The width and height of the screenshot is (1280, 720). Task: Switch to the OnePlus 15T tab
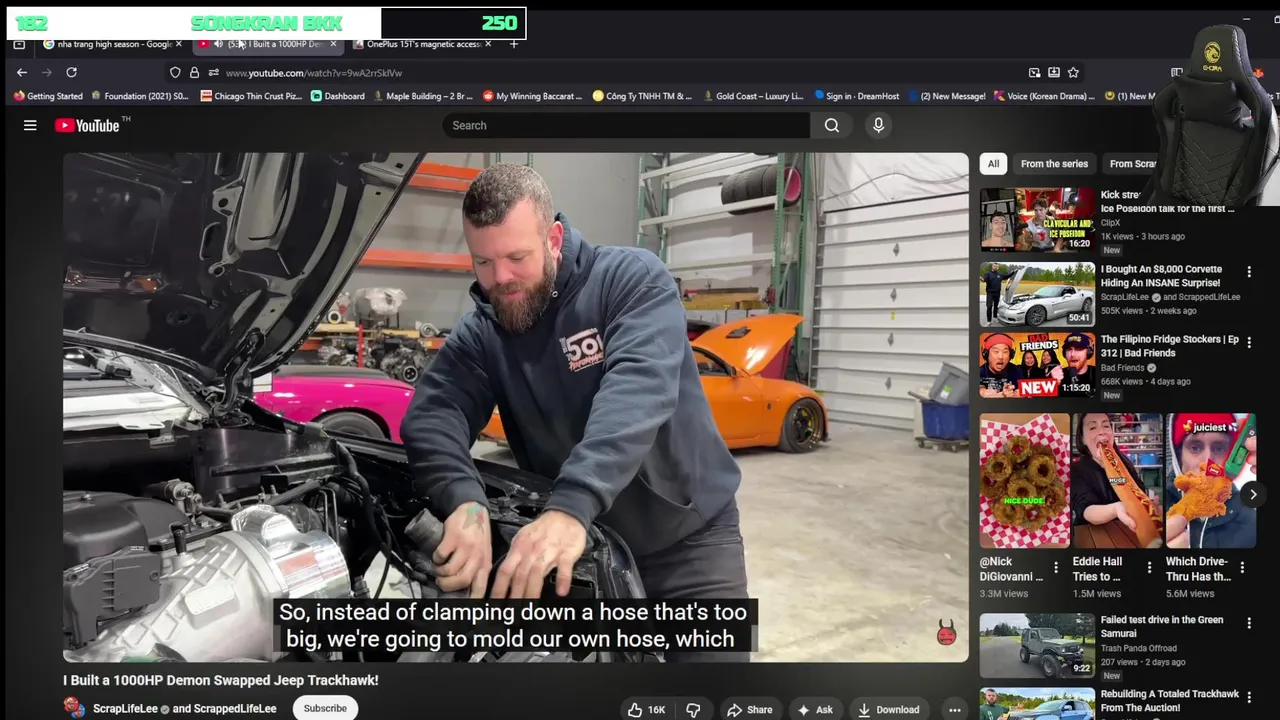pos(424,44)
